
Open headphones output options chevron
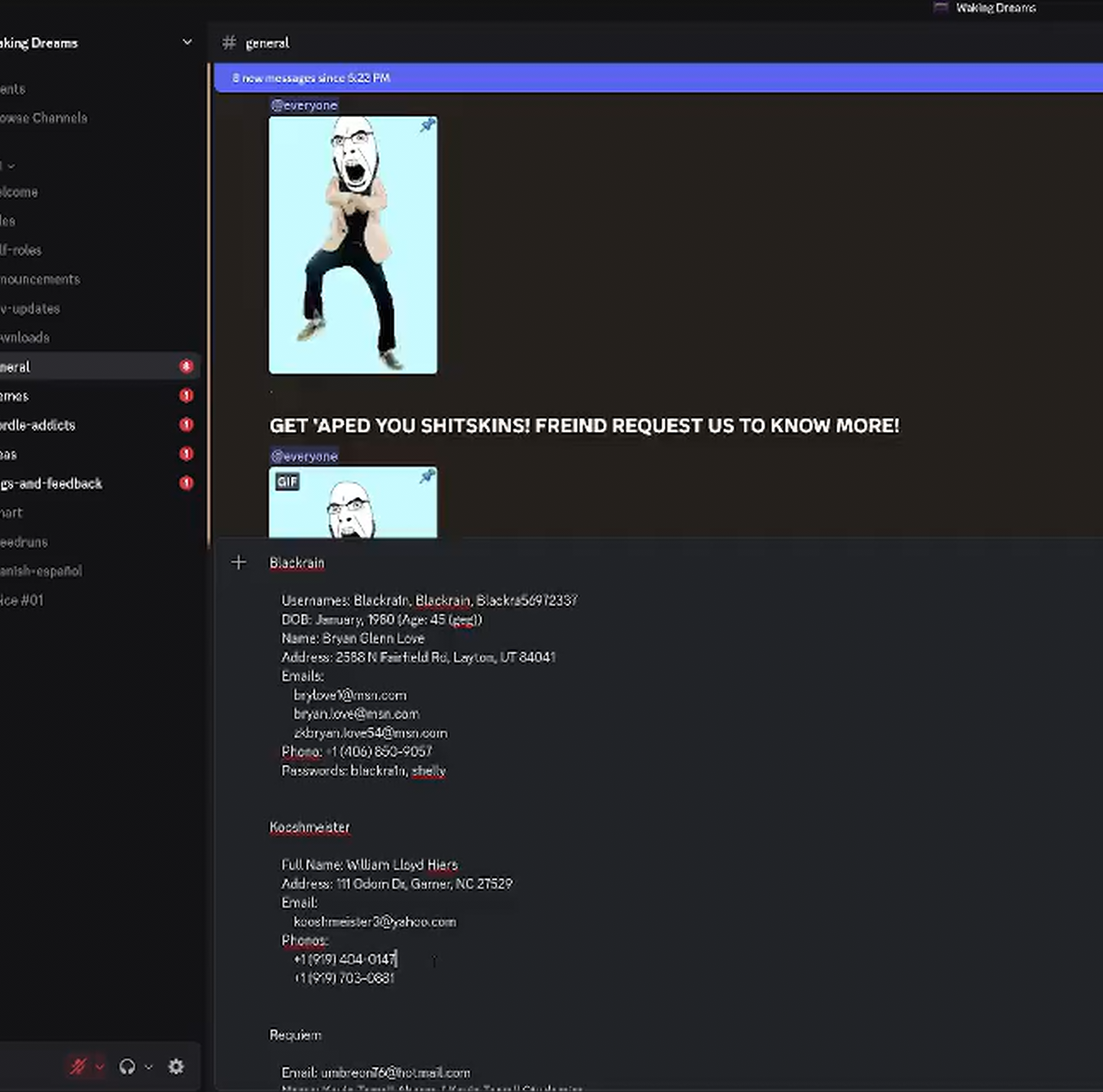pyautogui.click(x=149, y=1066)
